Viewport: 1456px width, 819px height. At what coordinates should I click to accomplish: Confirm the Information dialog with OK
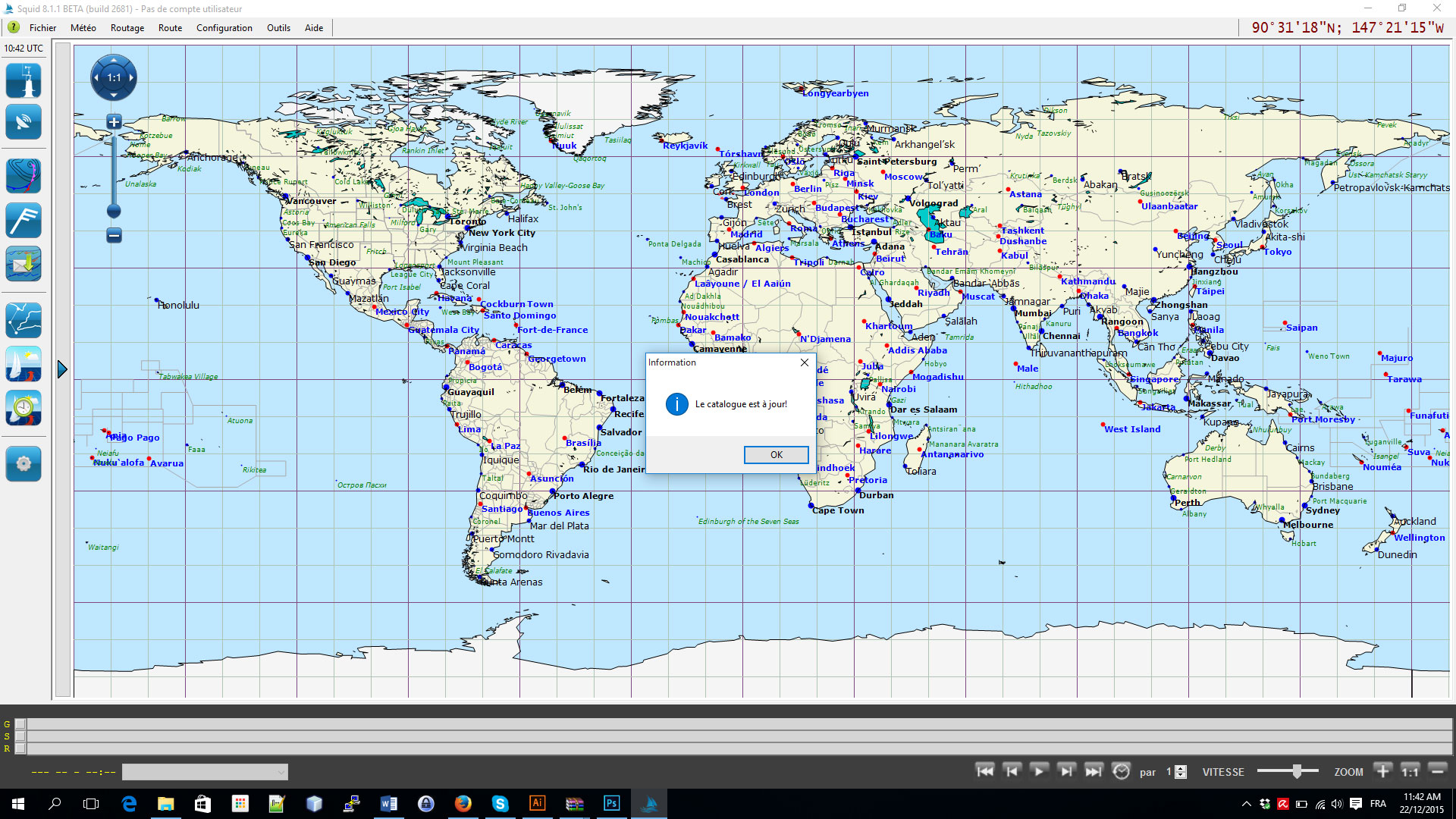[x=776, y=455]
